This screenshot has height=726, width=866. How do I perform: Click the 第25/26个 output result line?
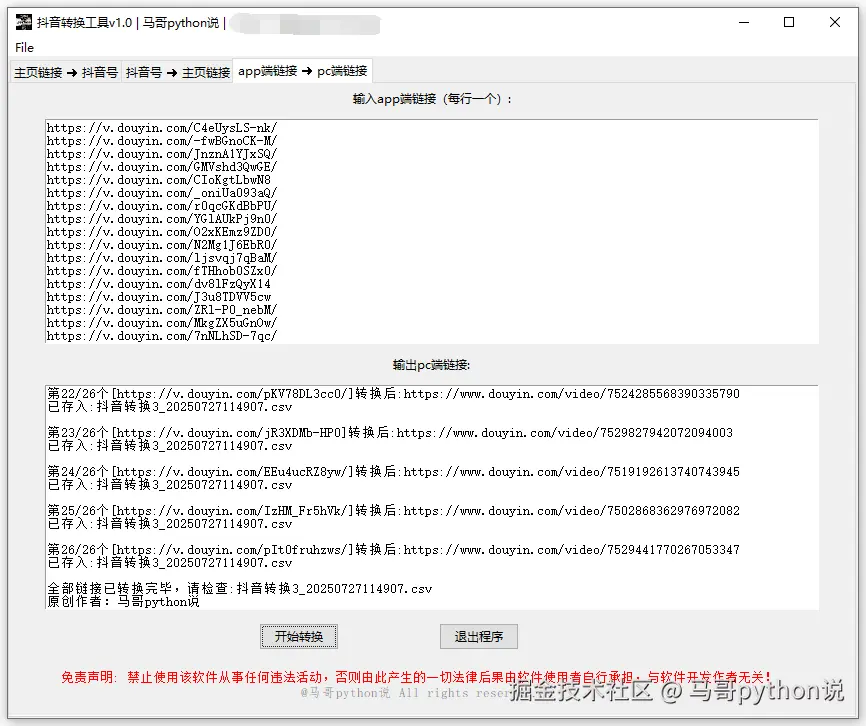click(393, 511)
